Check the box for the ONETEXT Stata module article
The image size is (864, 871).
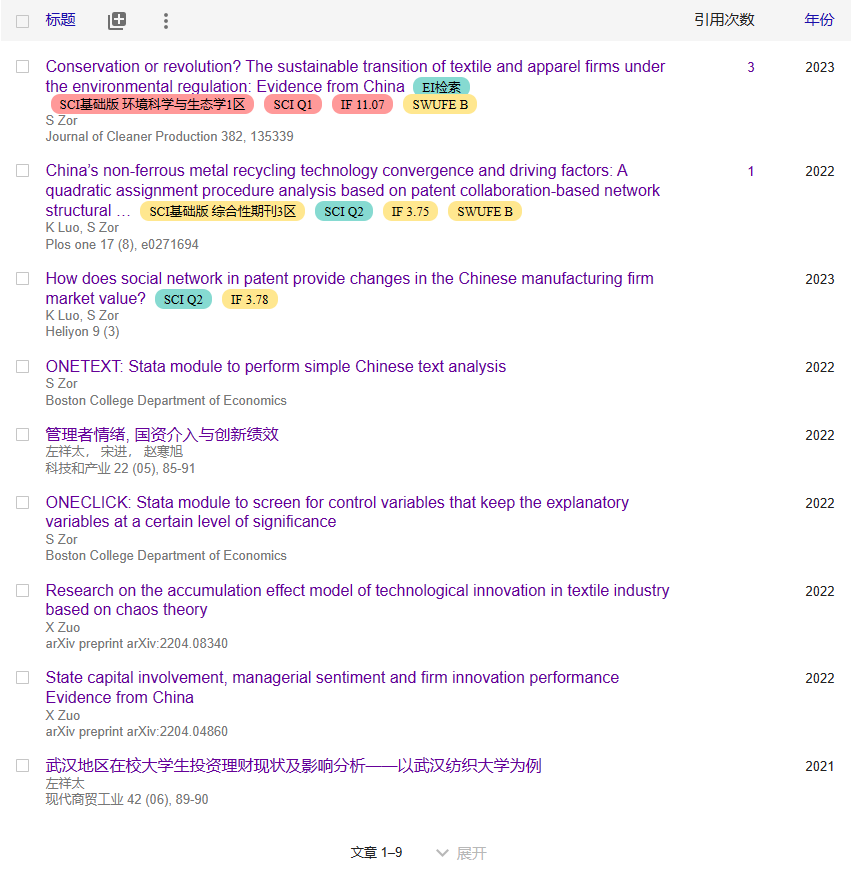[22, 367]
